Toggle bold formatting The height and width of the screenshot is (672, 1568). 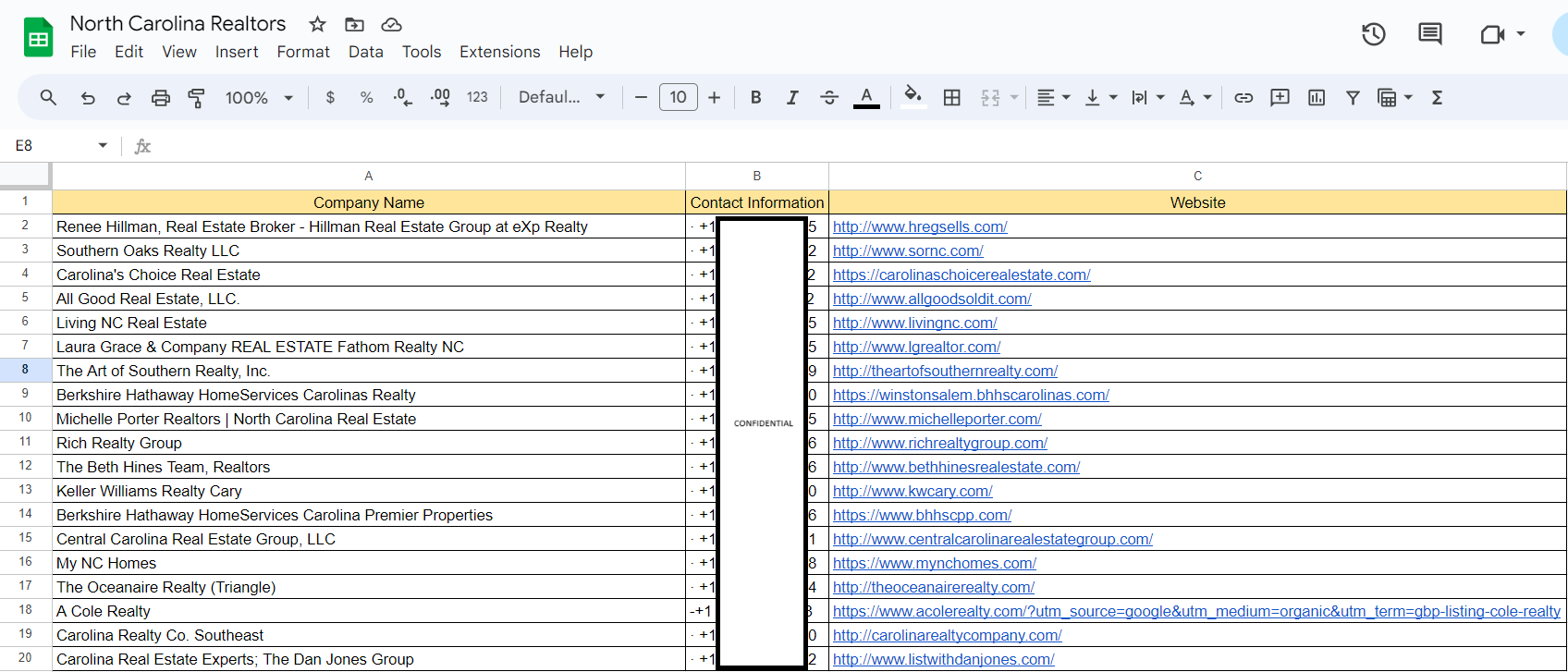(x=756, y=97)
